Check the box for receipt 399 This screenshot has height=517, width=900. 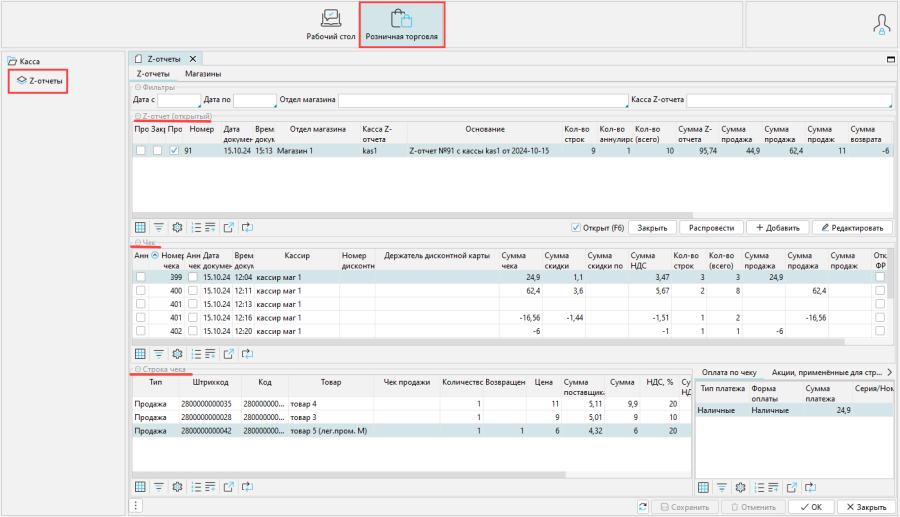tap(141, 277)
